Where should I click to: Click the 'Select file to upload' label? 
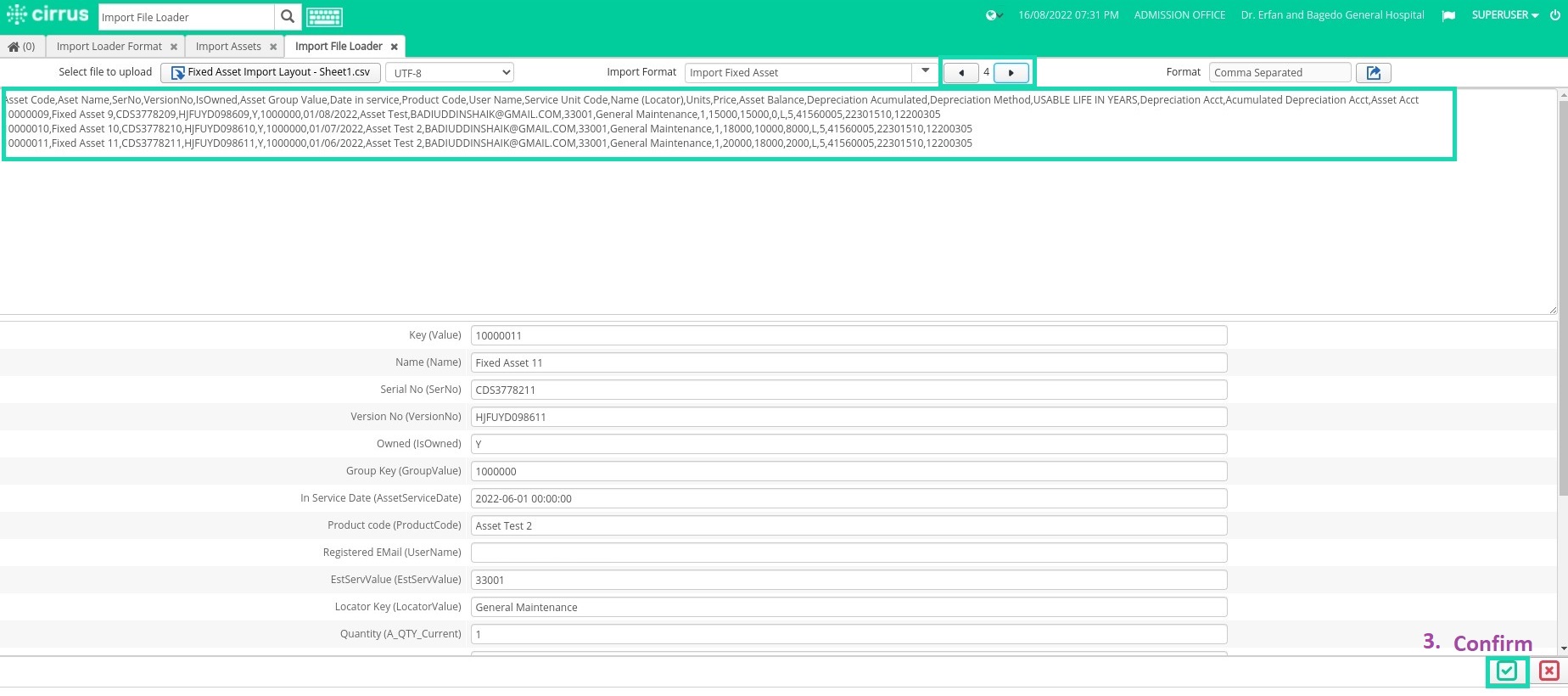pos(105,72)
